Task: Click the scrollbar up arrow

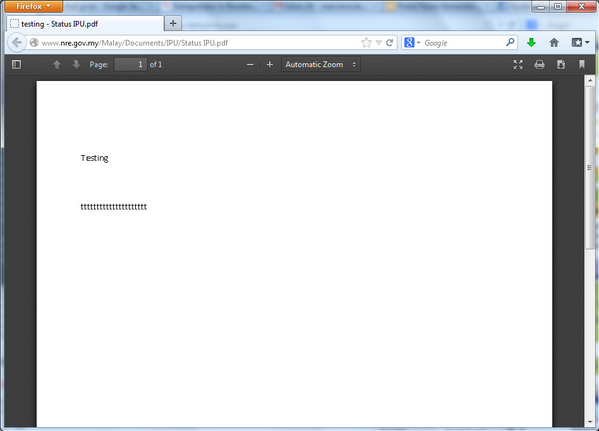Action: click(590, 81)
